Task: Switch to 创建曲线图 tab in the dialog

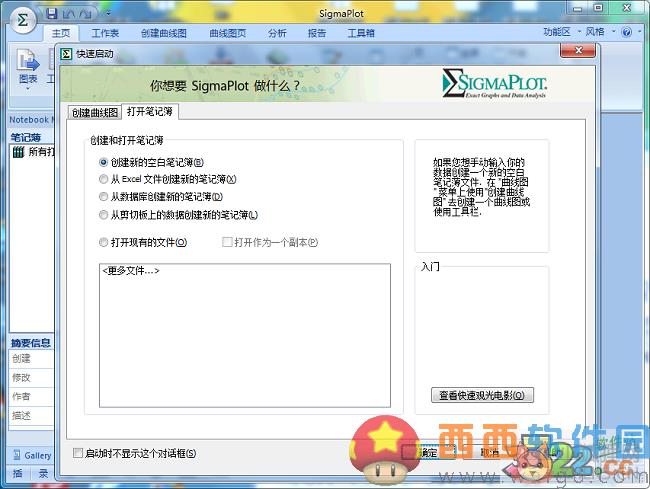Action: [95, 112]
